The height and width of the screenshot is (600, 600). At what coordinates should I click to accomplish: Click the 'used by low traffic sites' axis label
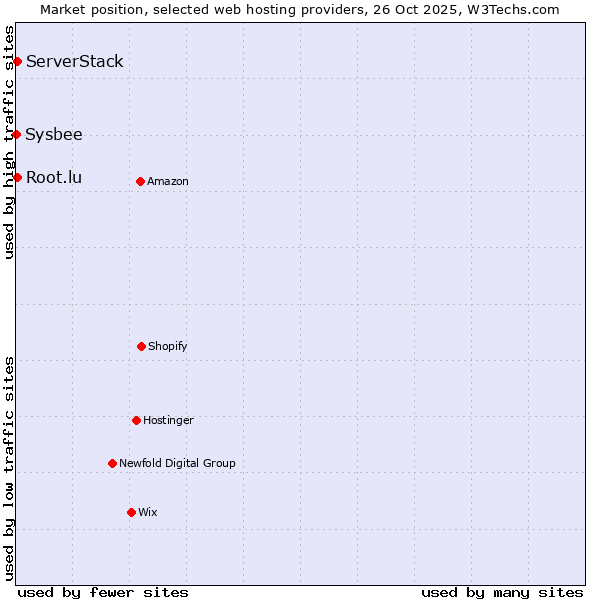pos(9,468)
